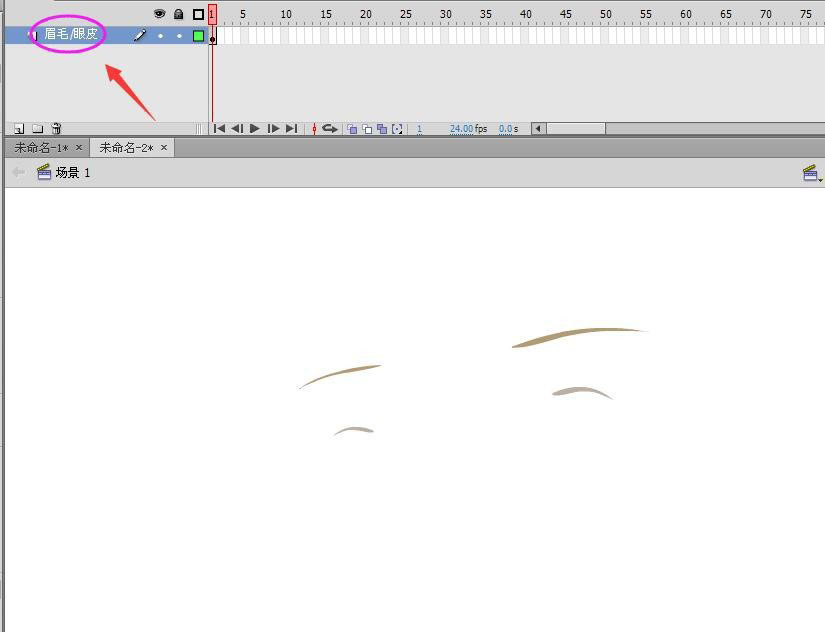Click the Delete layer trash icon
The height and width of the screenshot is (632, 825).
[56, 129]
